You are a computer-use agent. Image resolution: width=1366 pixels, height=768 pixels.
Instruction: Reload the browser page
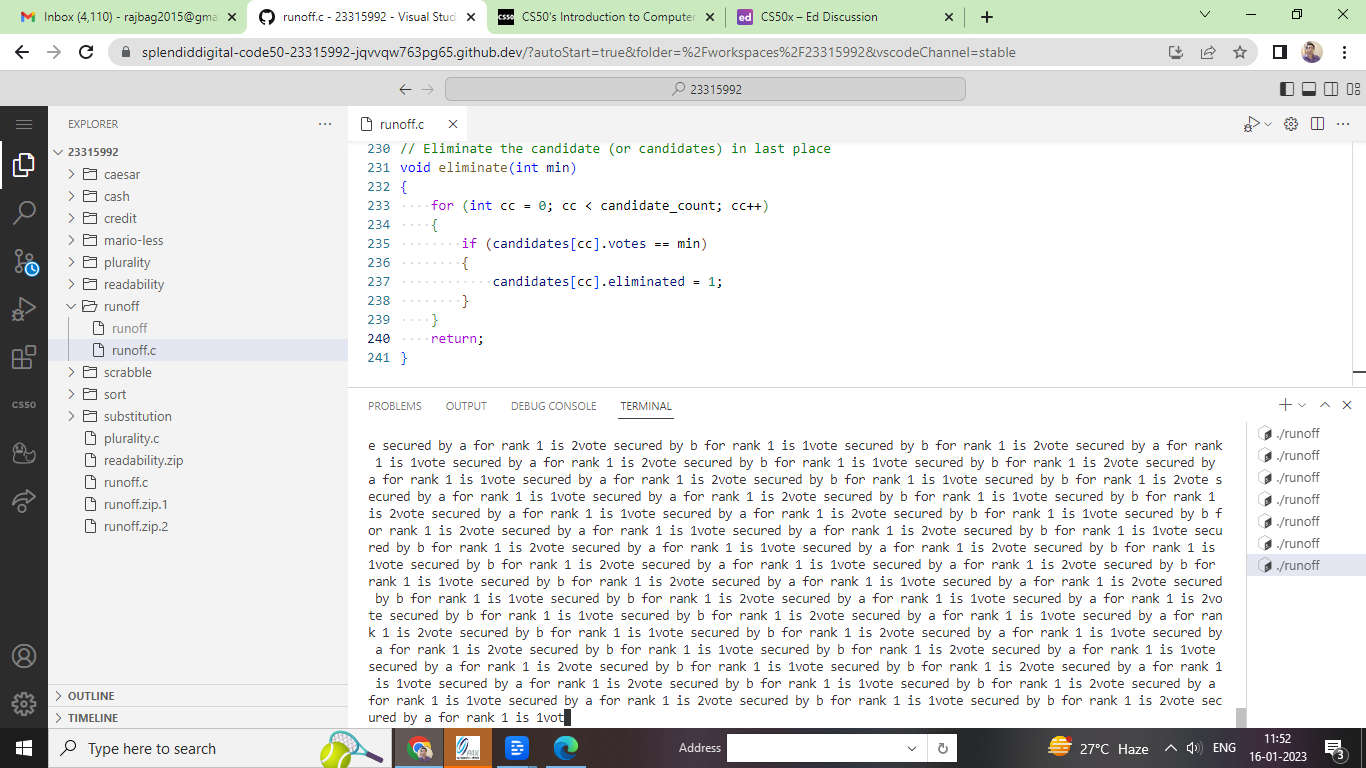[x=86, y=52]
